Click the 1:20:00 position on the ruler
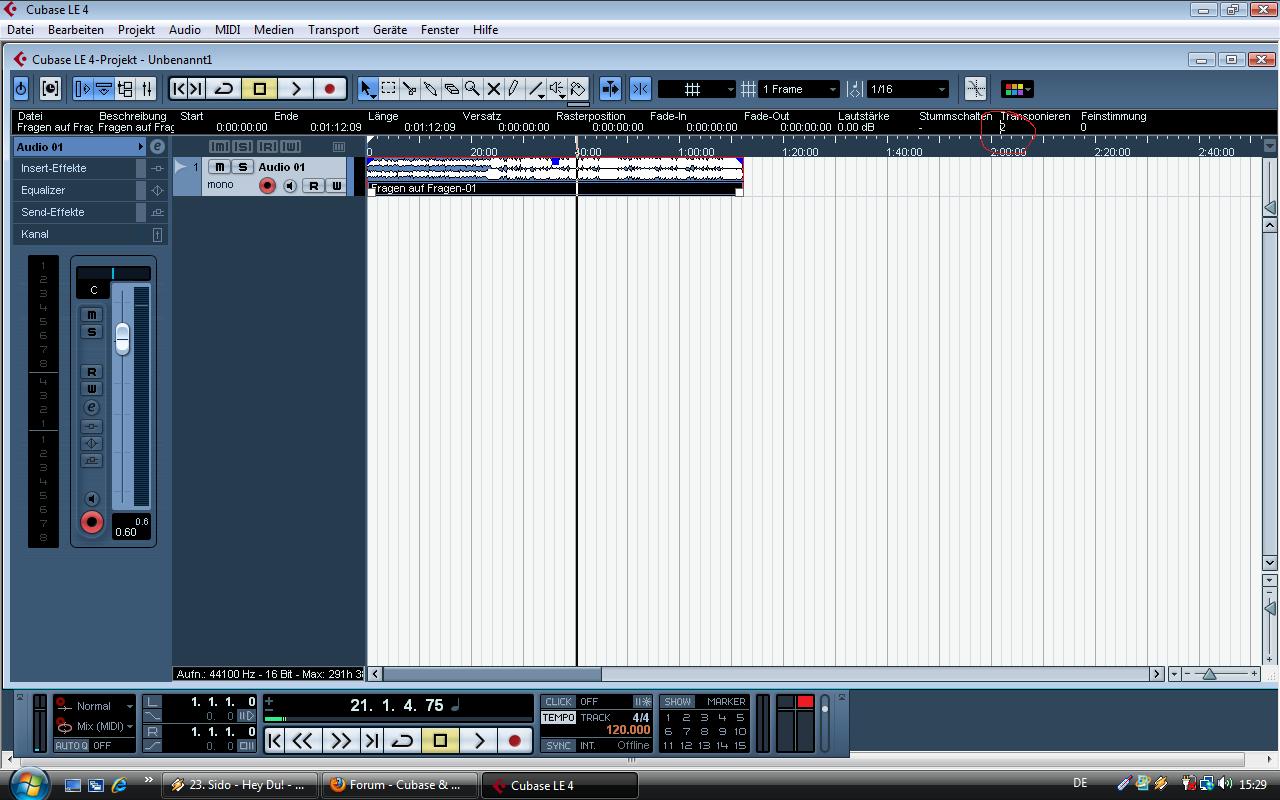The image size is (1280, 800). [x=800, y=152]
